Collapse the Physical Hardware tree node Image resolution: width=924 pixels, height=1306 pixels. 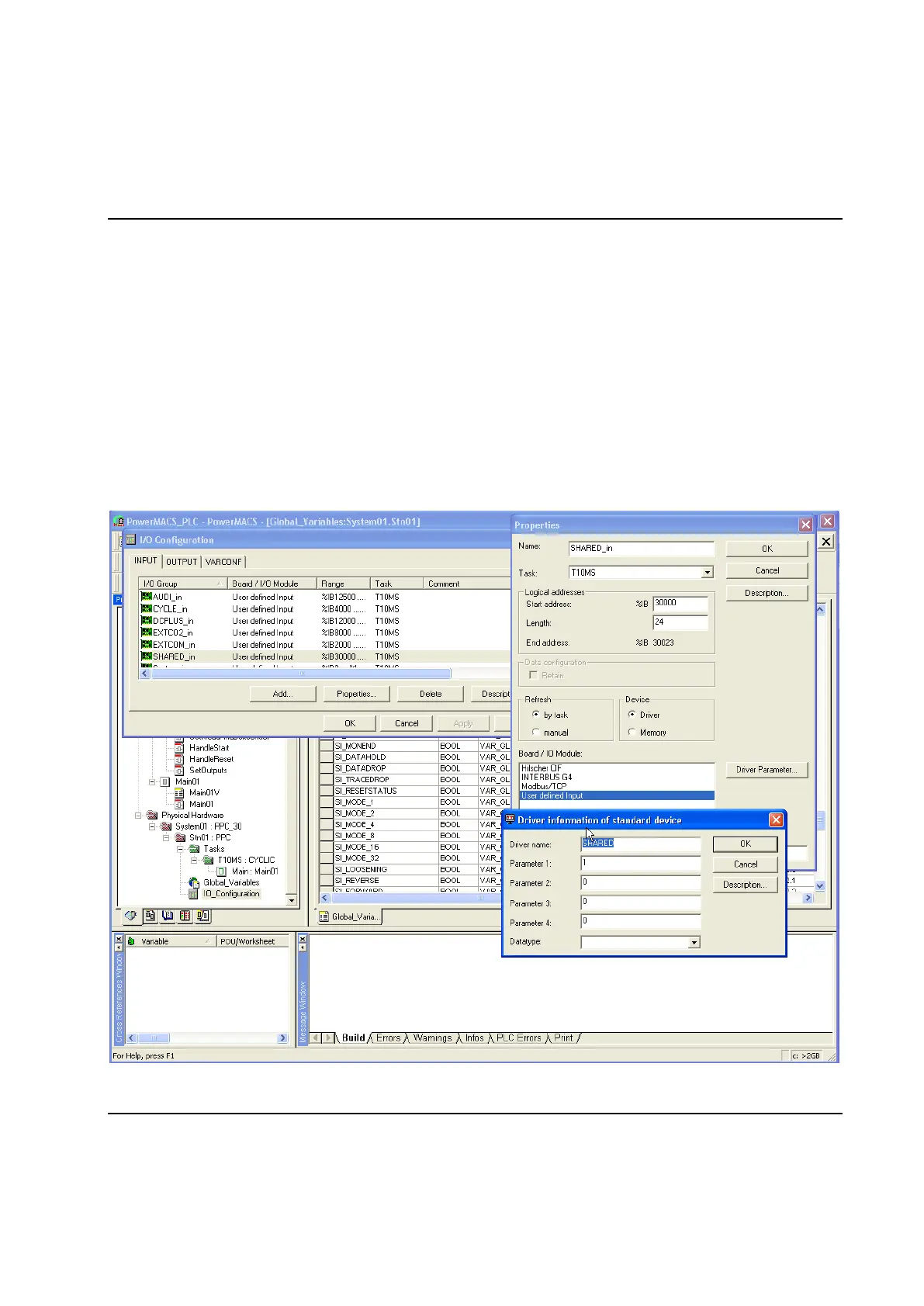point(138,816)
